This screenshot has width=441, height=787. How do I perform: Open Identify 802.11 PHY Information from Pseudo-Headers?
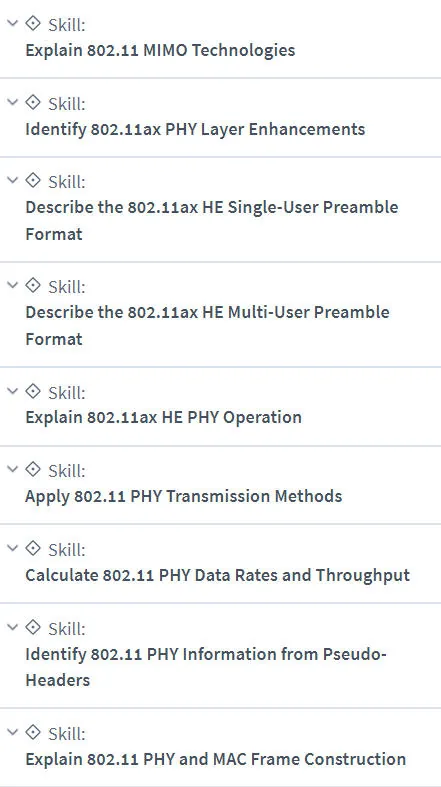tap(206, 667)
